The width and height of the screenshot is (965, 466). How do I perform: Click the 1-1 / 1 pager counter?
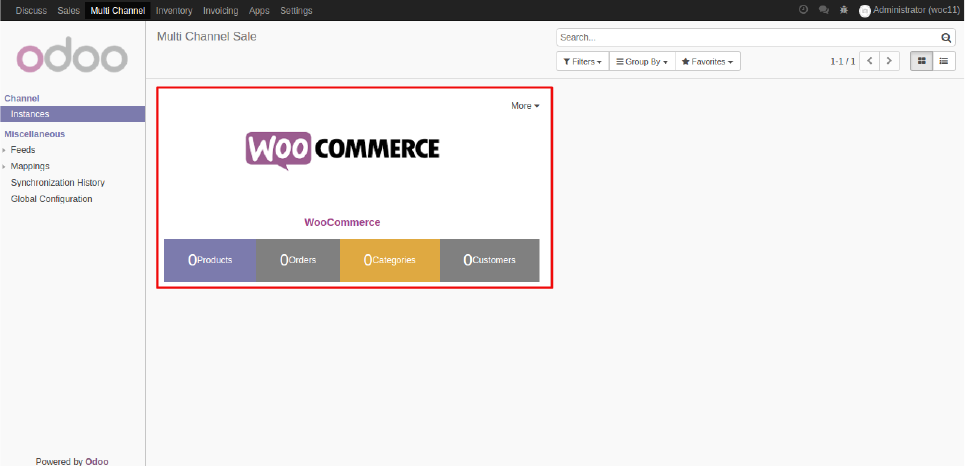coord(843,62)
